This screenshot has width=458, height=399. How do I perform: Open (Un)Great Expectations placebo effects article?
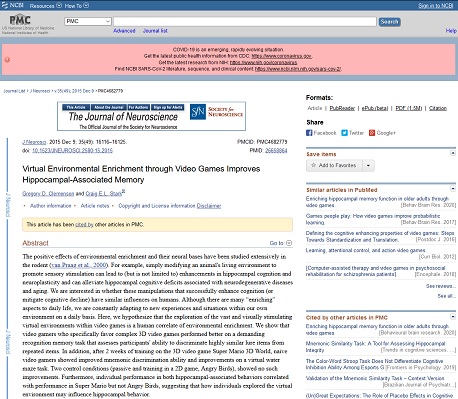[x=379, y=396]
